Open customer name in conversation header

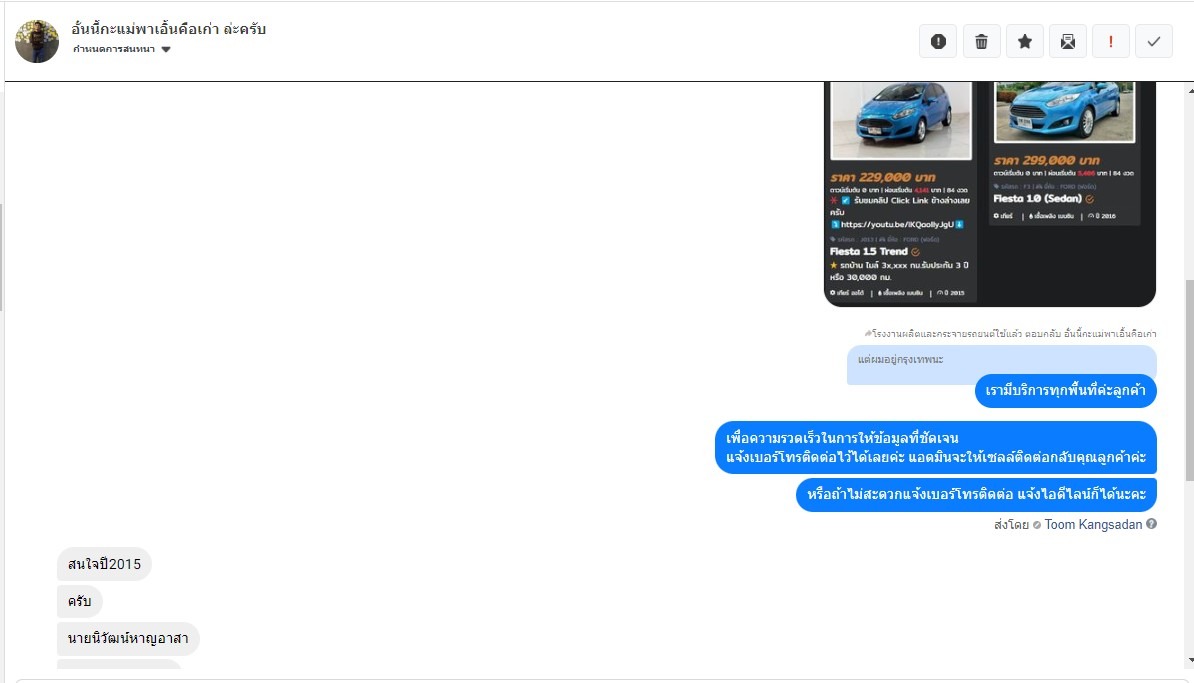[x=168, y=29]
